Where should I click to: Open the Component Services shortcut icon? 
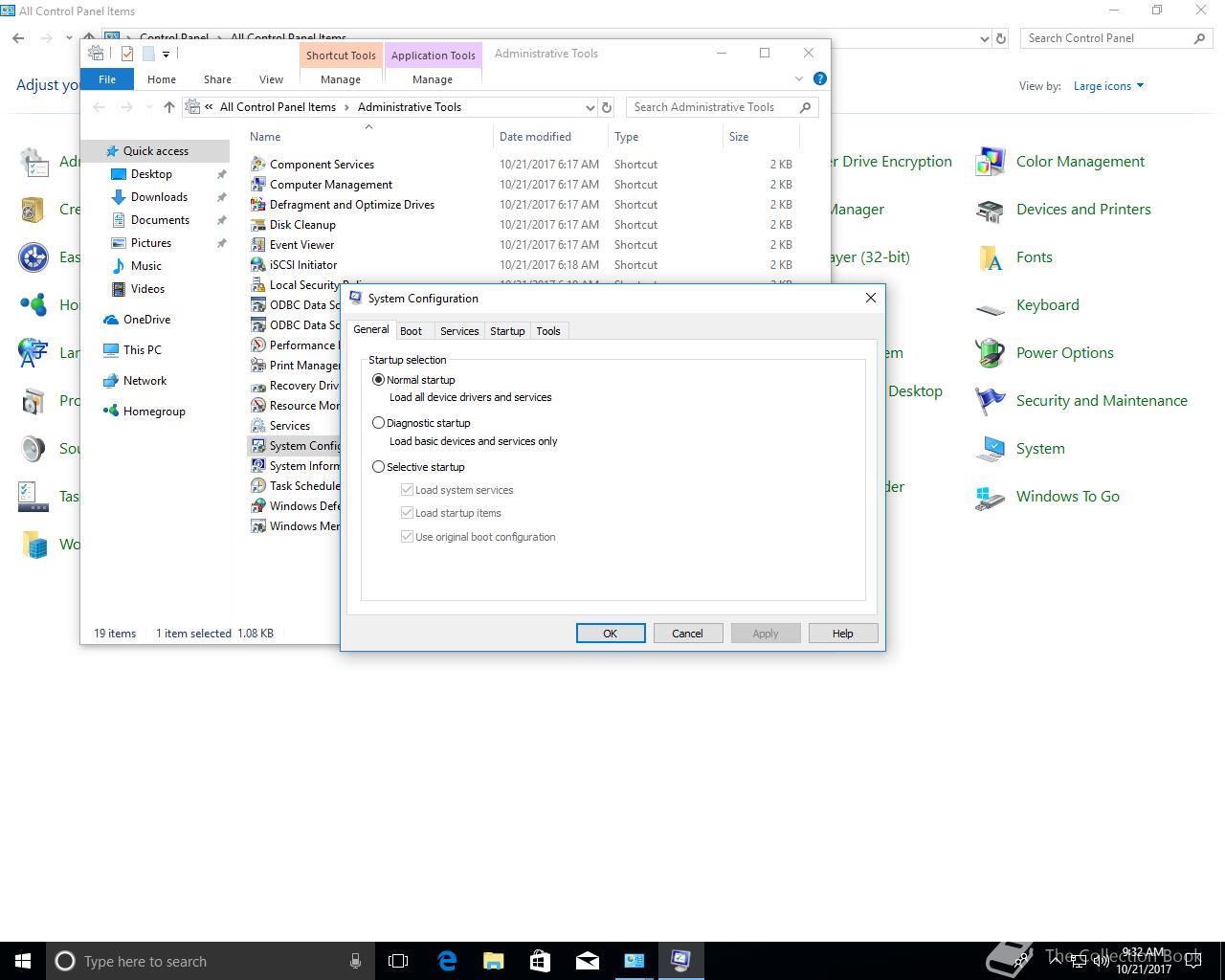[x=257, y=165]
